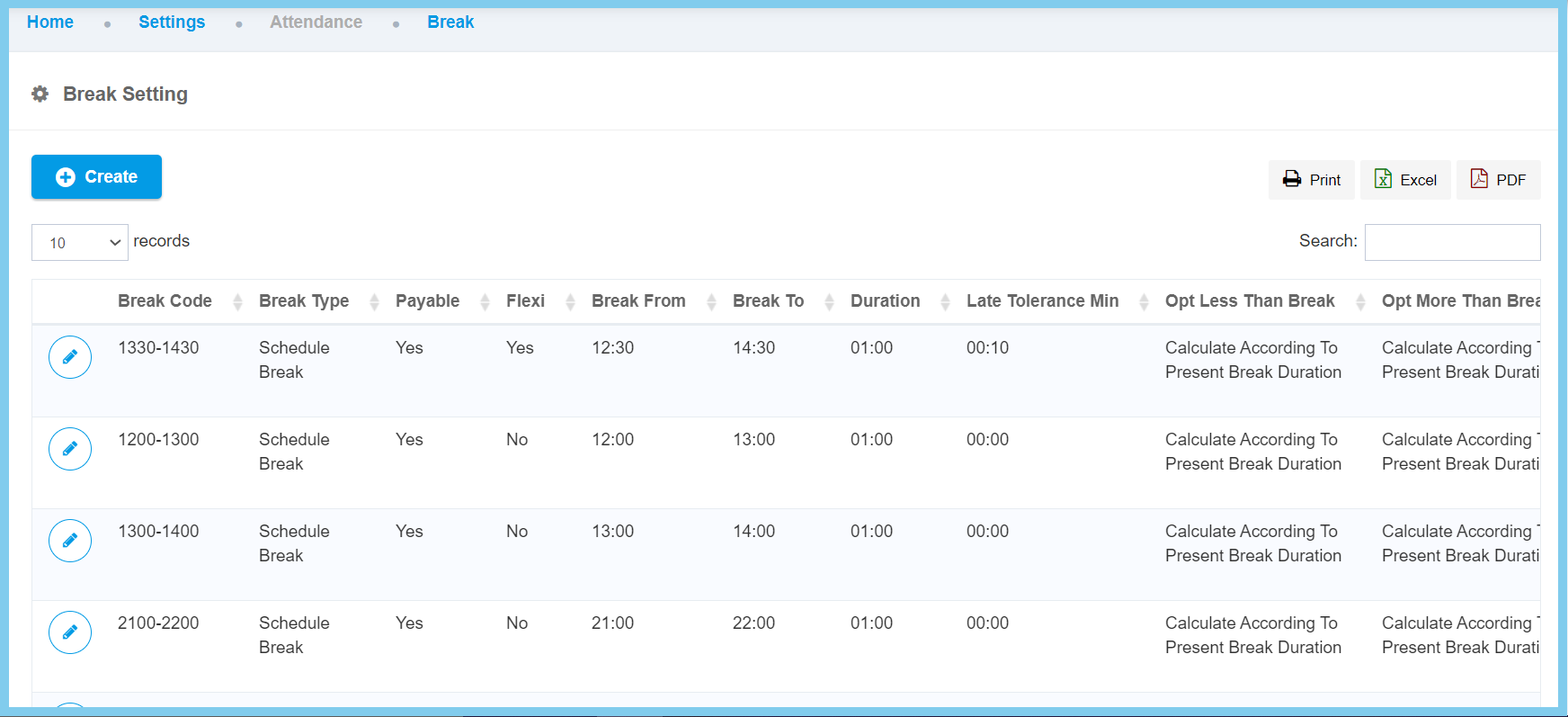This screenshot has height=717, width=1568.
Task: Sort by the Flexi column header
Action: click(x=525, y=301)
